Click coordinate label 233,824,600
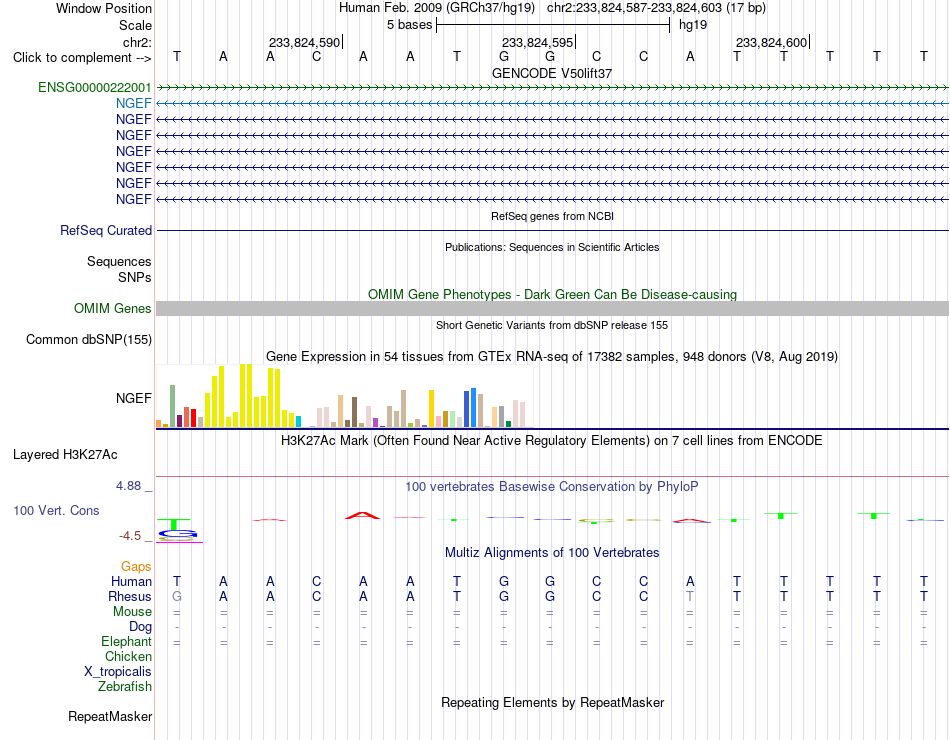 click(771, 42)
